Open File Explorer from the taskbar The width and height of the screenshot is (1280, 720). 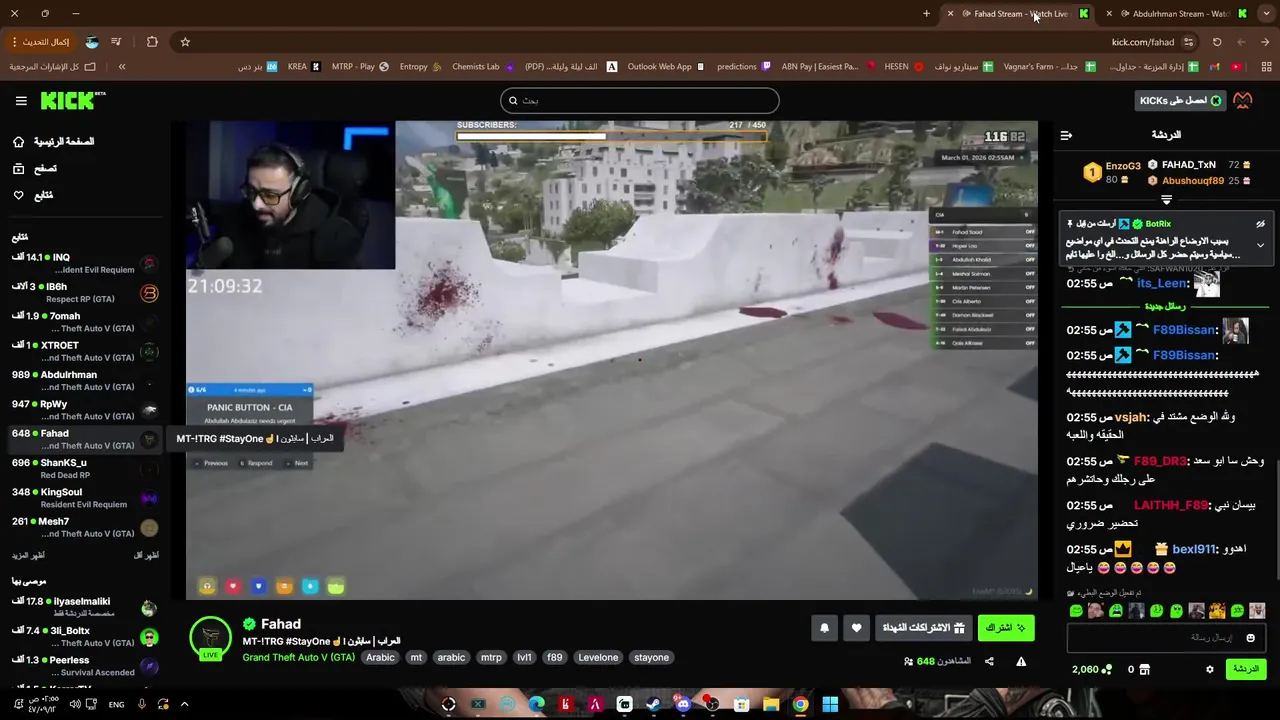point(771,704)
